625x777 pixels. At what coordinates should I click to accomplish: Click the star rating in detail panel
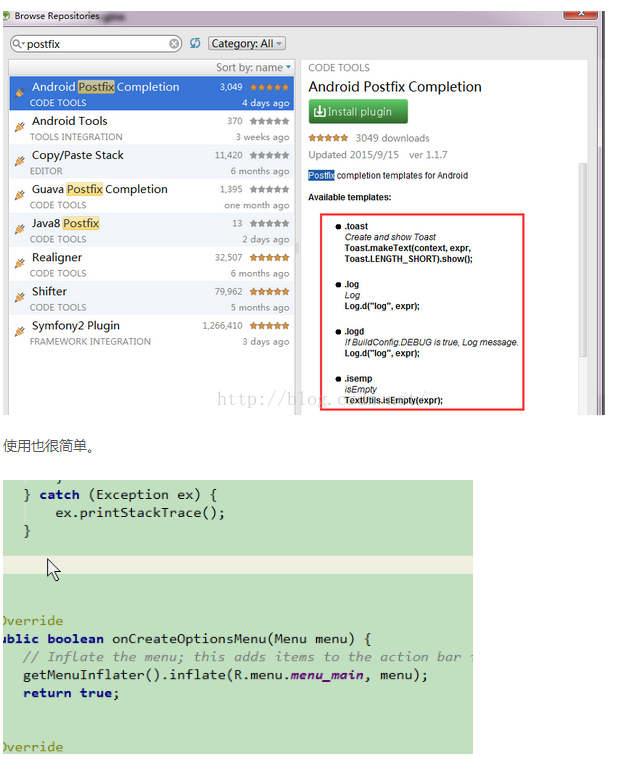tap(328, 138)
